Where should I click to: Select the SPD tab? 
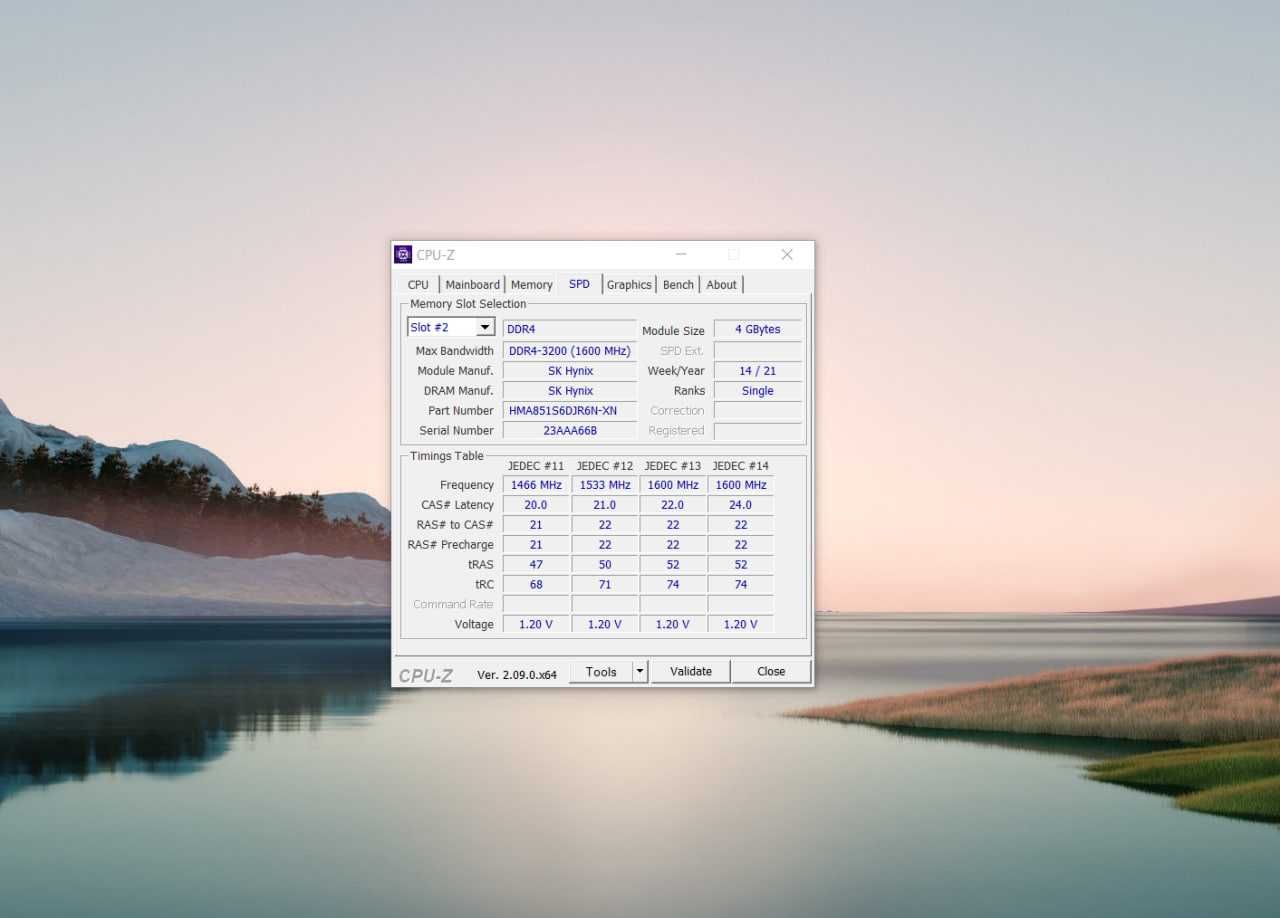click(x=579, y=284)
